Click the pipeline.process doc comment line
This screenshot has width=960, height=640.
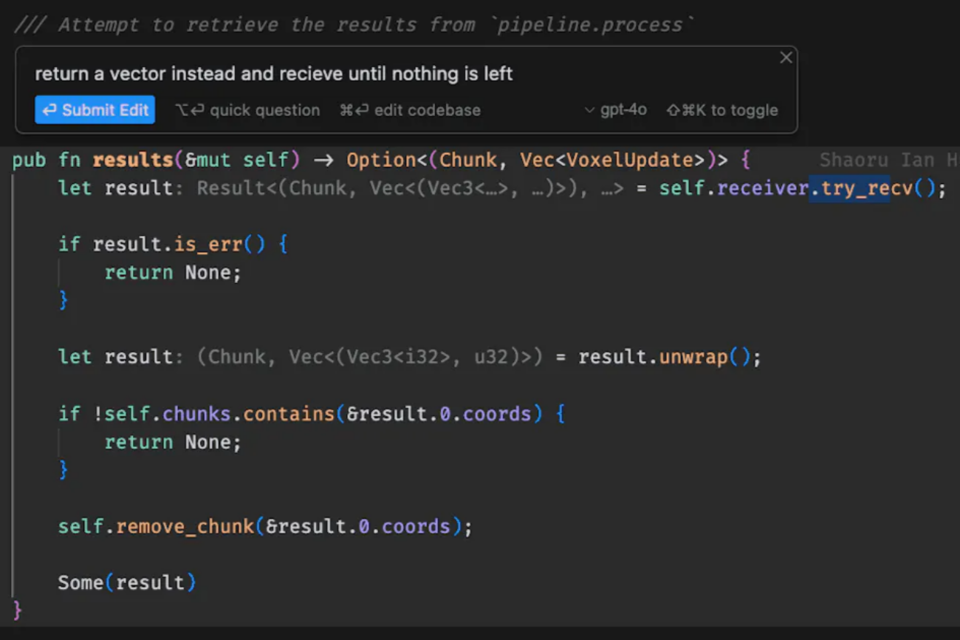pos(354,24)
